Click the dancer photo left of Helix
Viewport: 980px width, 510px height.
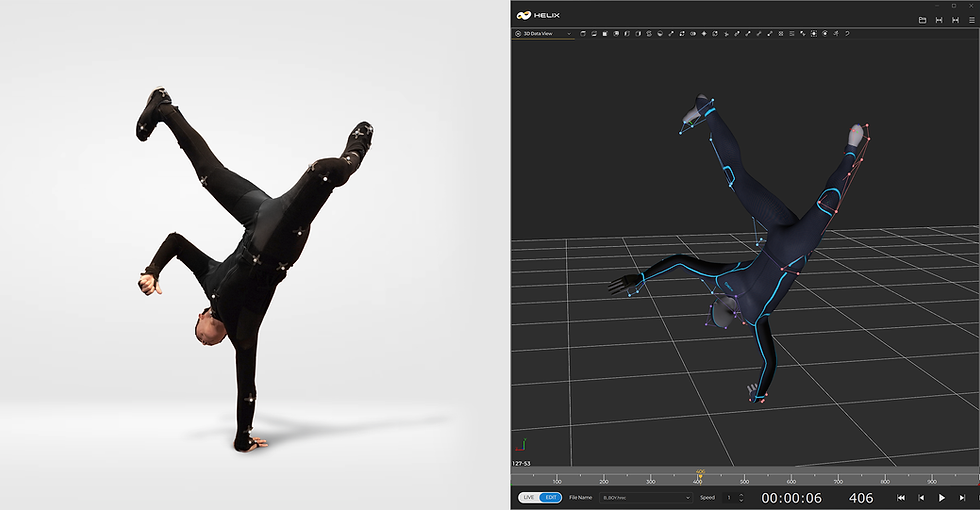[255, 269]
